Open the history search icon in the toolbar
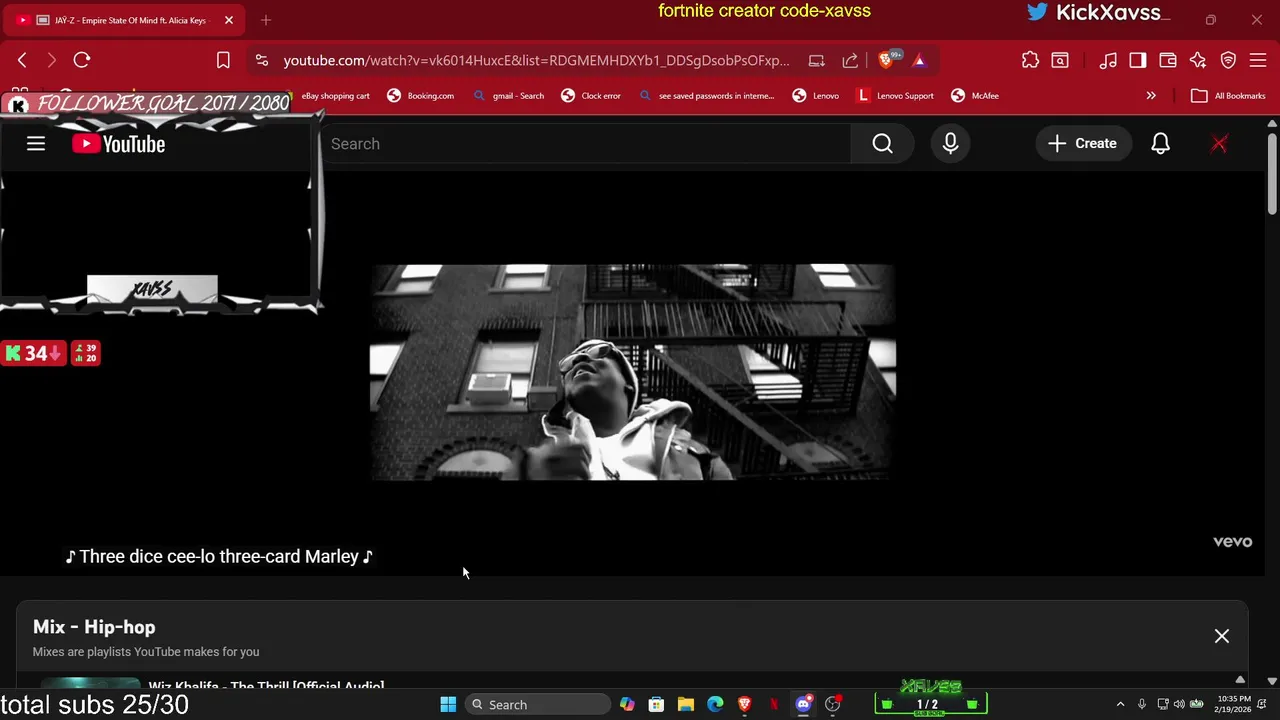The image size is (1280, 720). tap(1060, 60)
